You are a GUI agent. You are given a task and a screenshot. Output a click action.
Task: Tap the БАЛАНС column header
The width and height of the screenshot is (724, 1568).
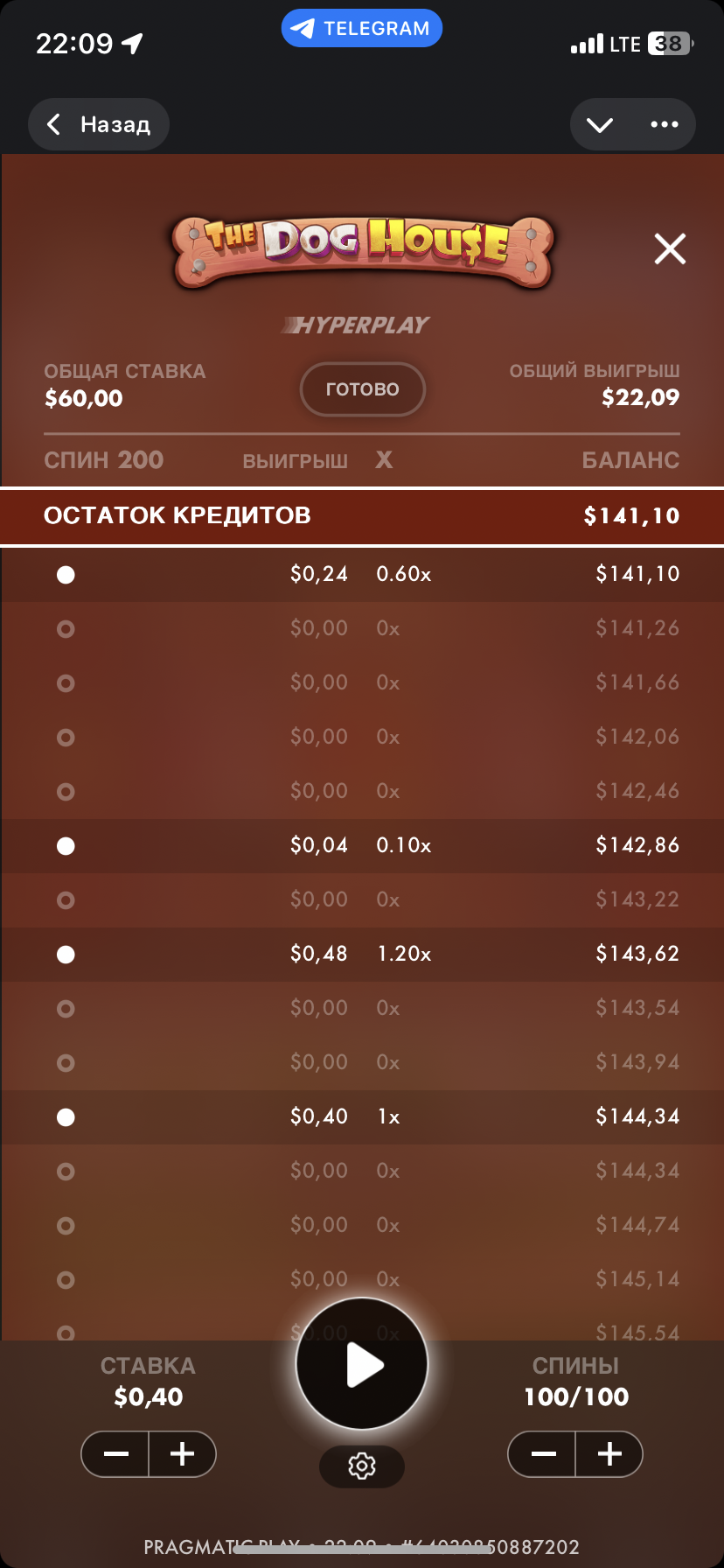coord(630,460)
